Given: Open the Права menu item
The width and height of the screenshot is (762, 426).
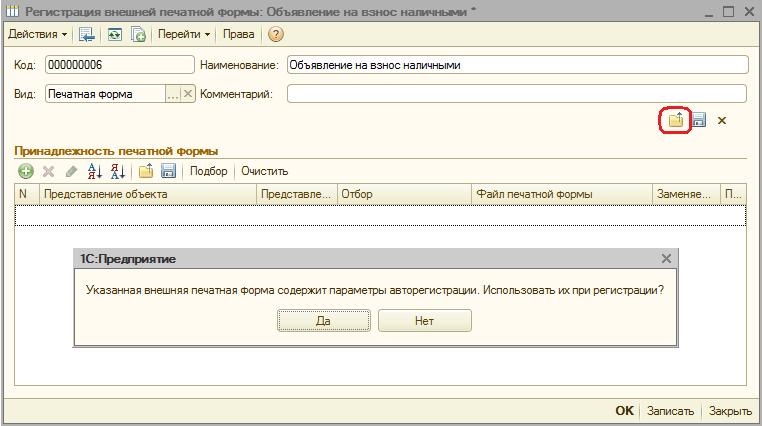Looking at the screenshot, I should click(x=238, y=34).
